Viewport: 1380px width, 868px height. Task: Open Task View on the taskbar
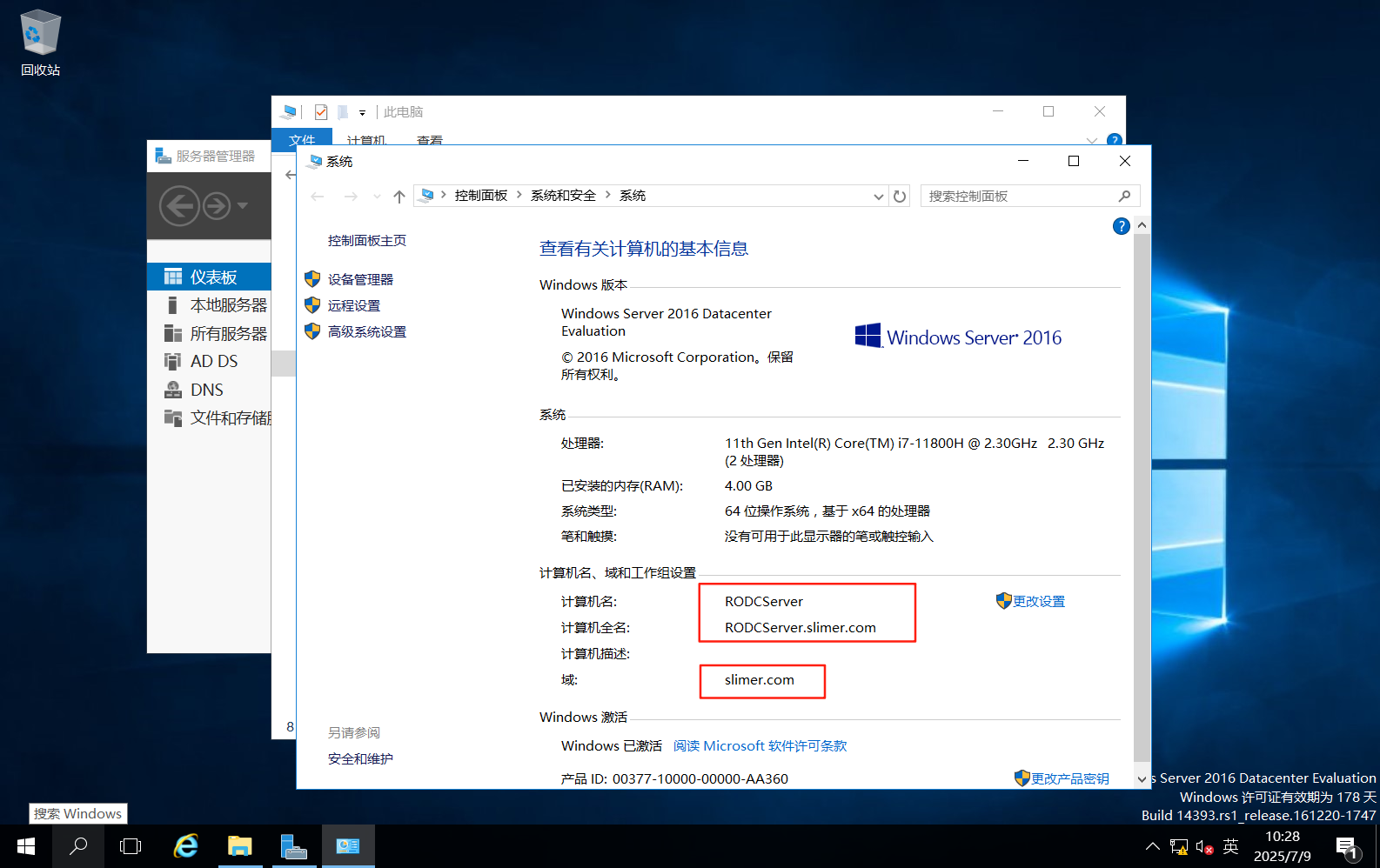(x=131, y=846)
